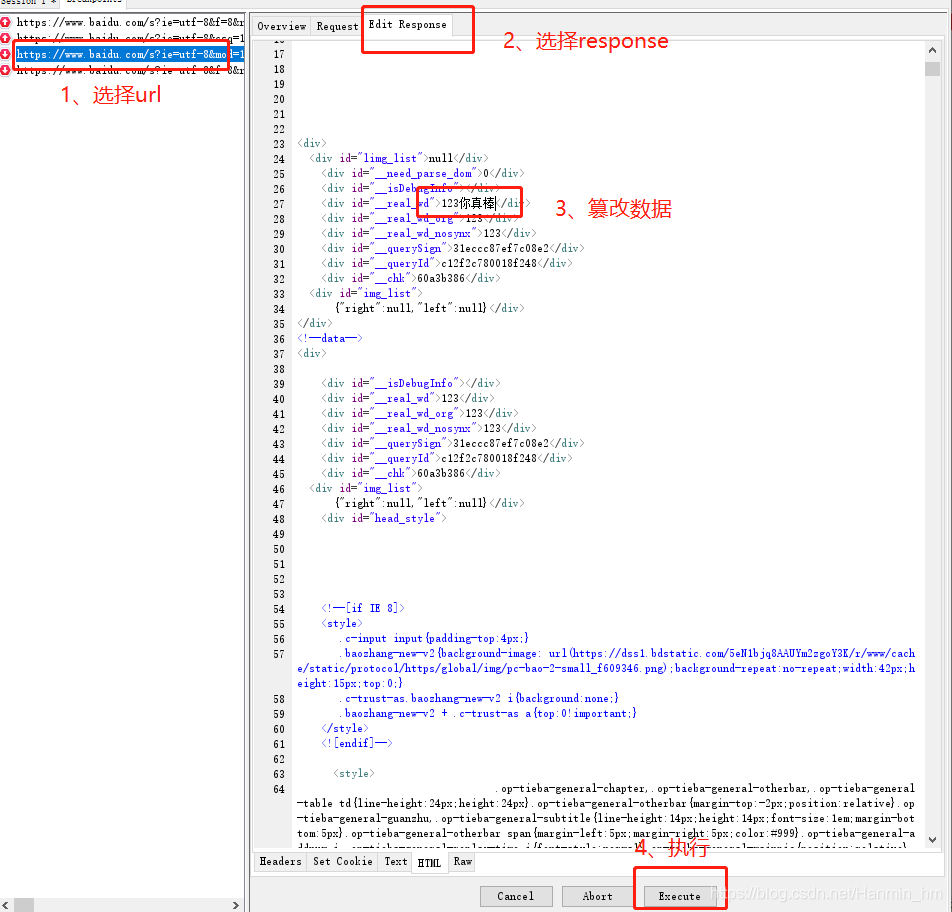Screen dimensions: 952x912
Task: Click the up arrow of the response editor scrollbar
Action: click(932, 50)
